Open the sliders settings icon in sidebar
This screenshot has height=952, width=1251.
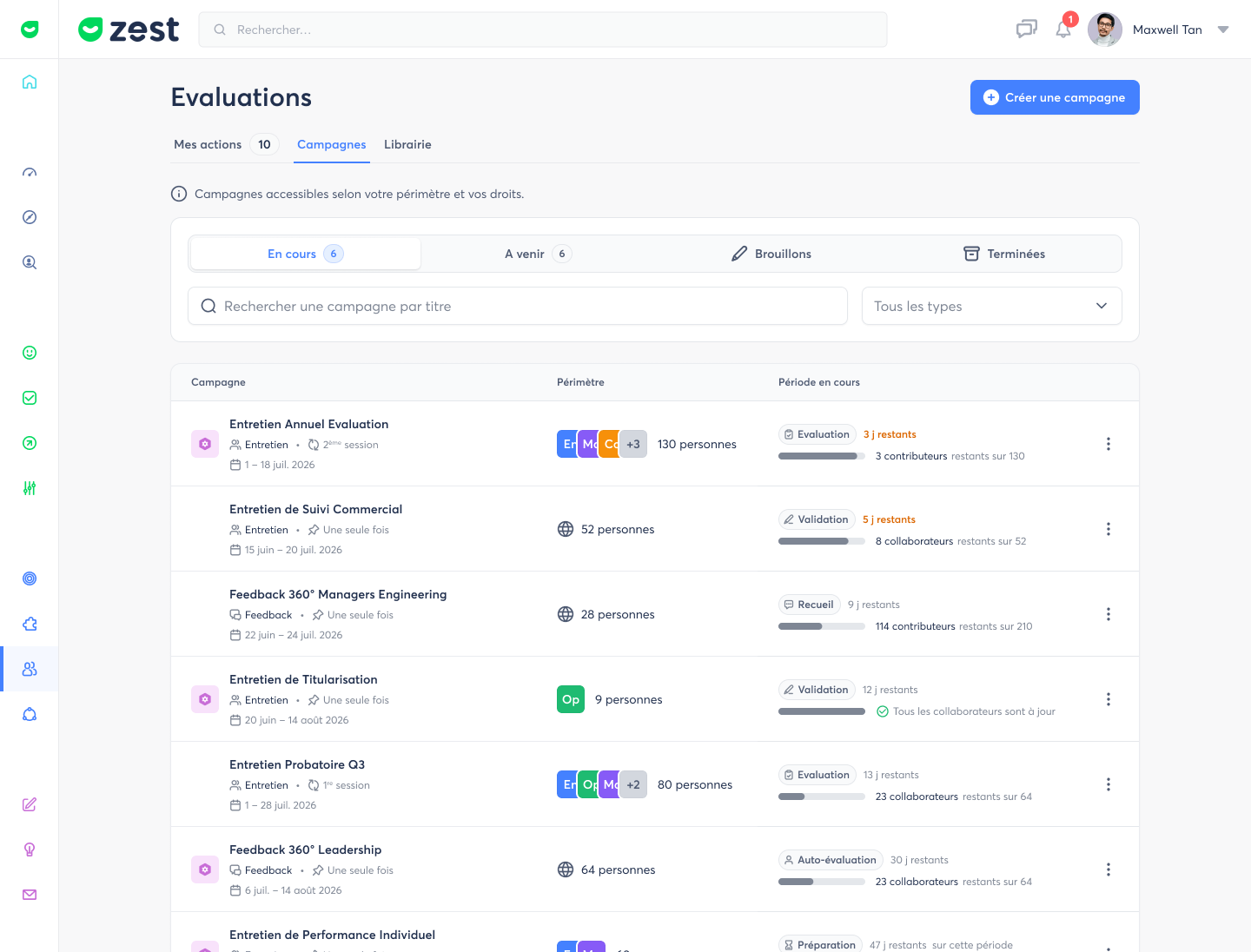point(30,488)
